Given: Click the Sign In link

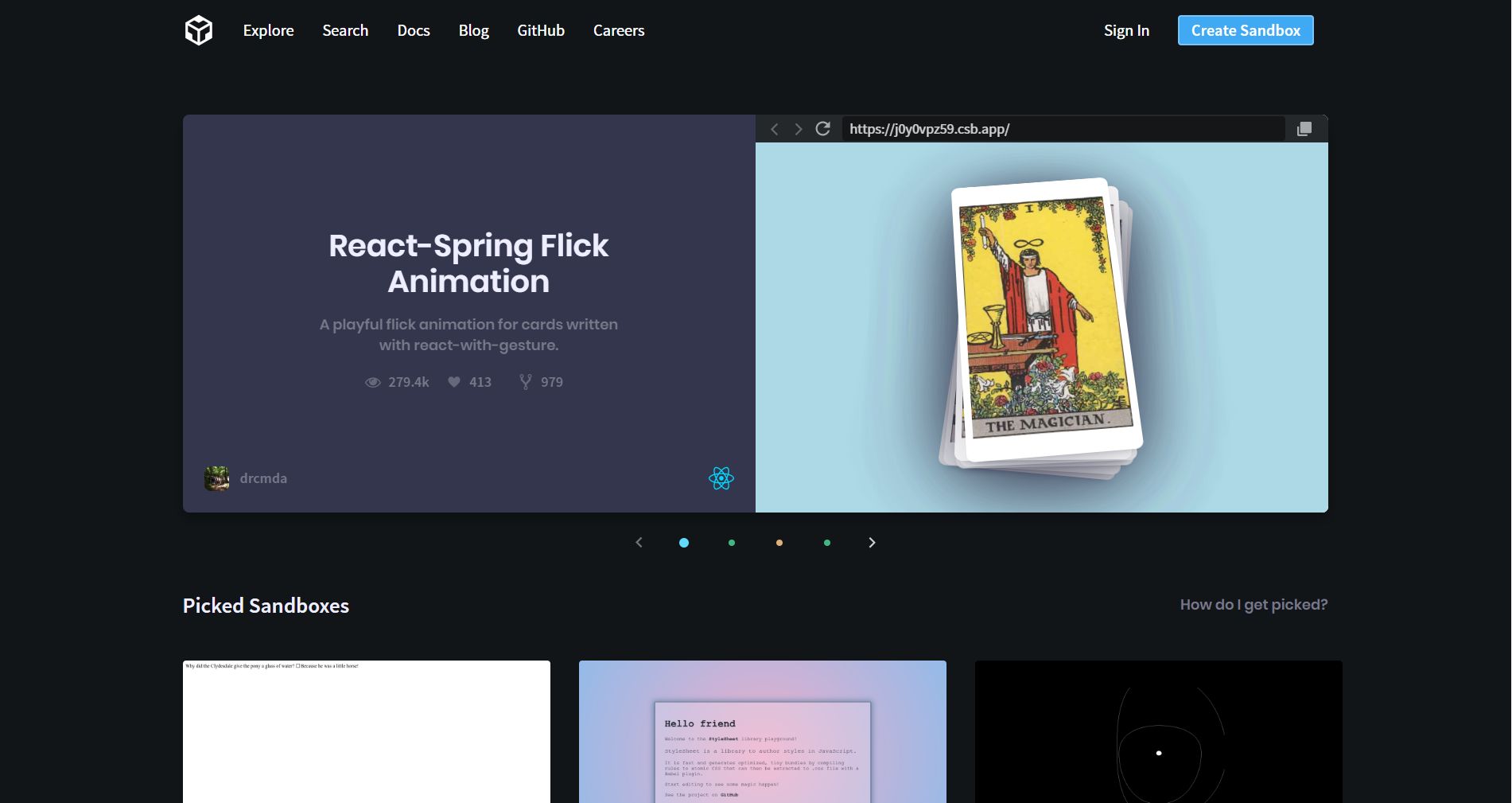Looking at the screenshot, I should (1126, 30).
